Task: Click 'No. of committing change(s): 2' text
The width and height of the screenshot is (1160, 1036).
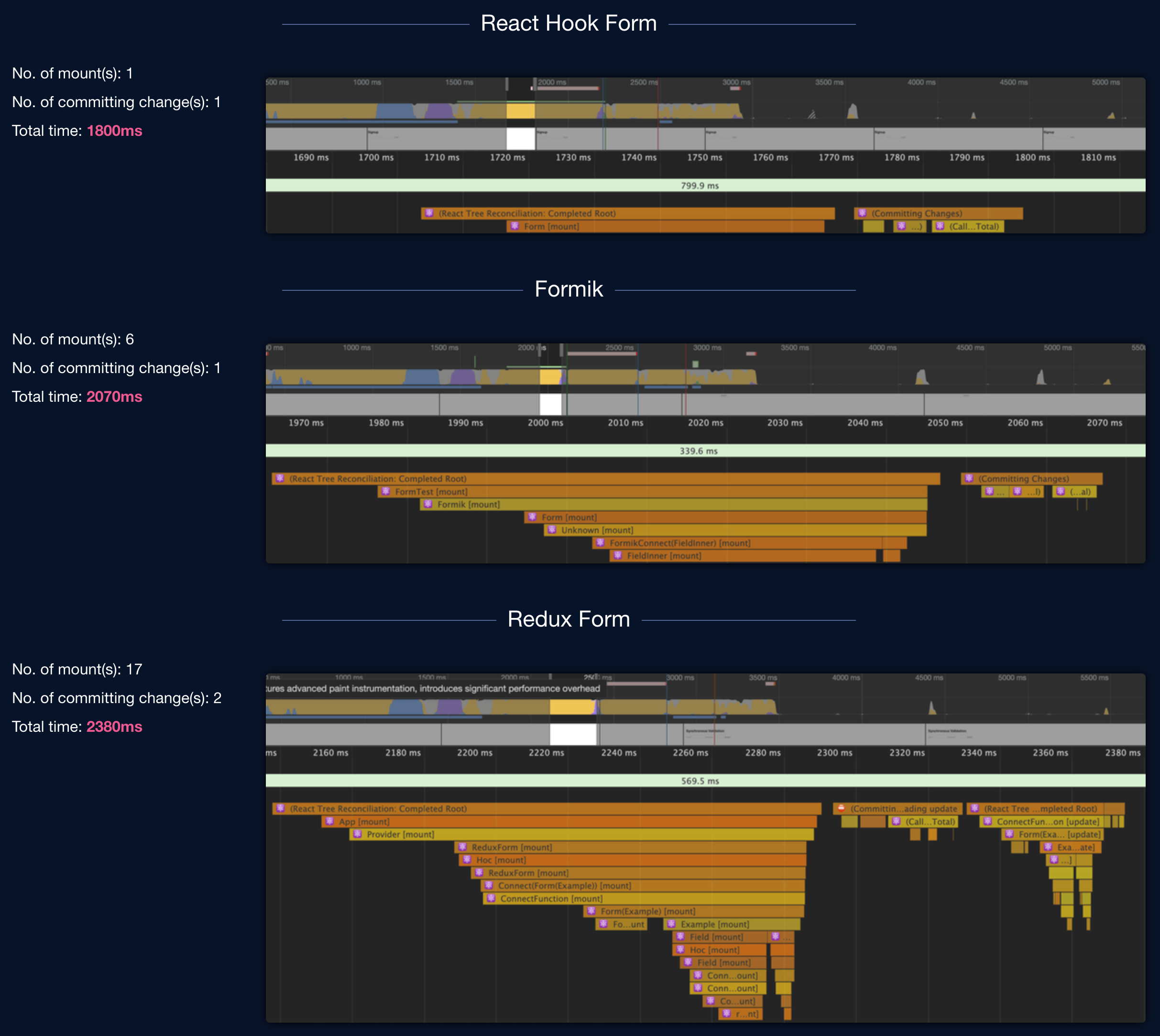Action: point(117,698)
